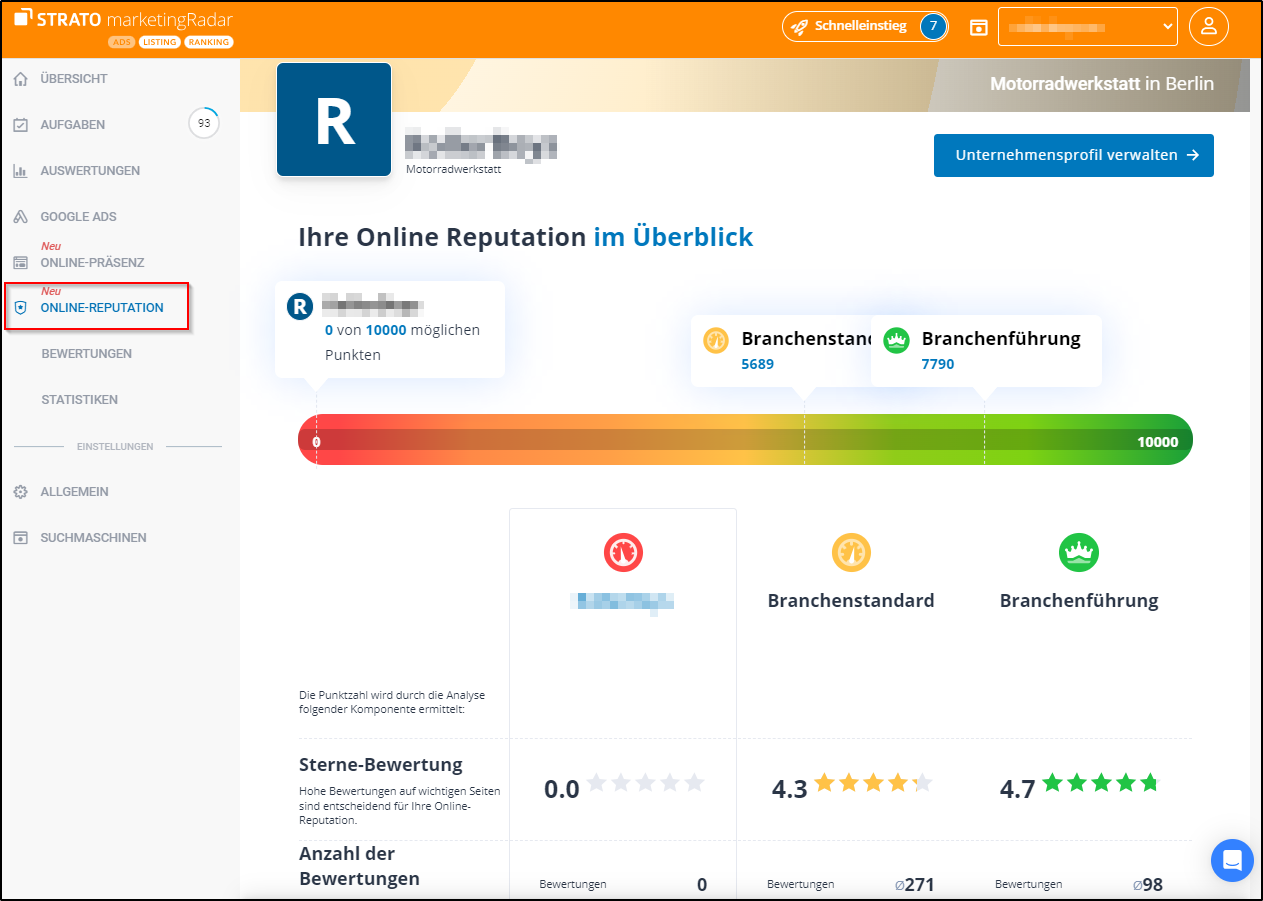The height and width of the screenshot is (901, 1263).
Task: Click the Online-Präsenz icon
Action: coord(20,262)
